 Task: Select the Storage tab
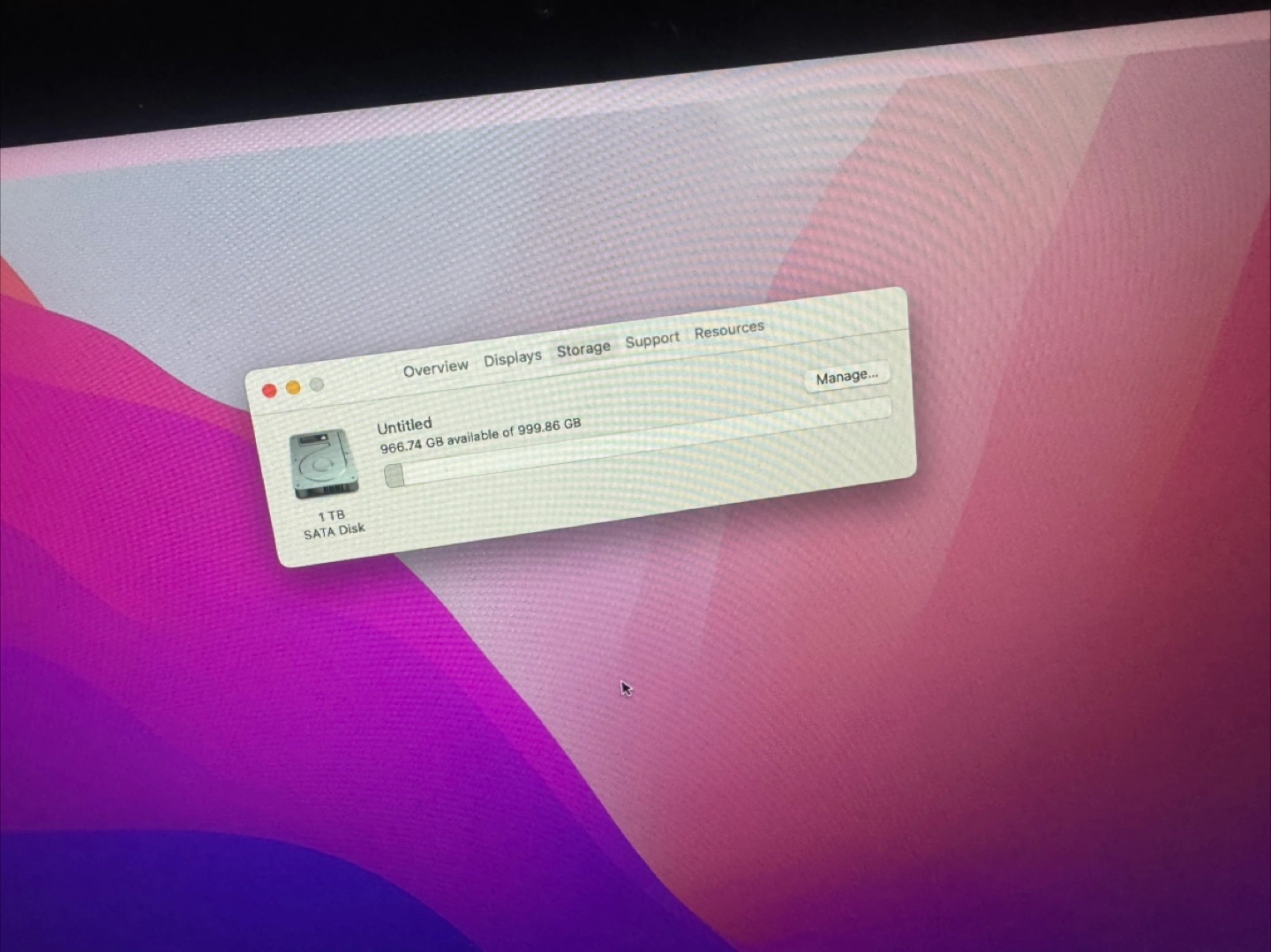583,349
